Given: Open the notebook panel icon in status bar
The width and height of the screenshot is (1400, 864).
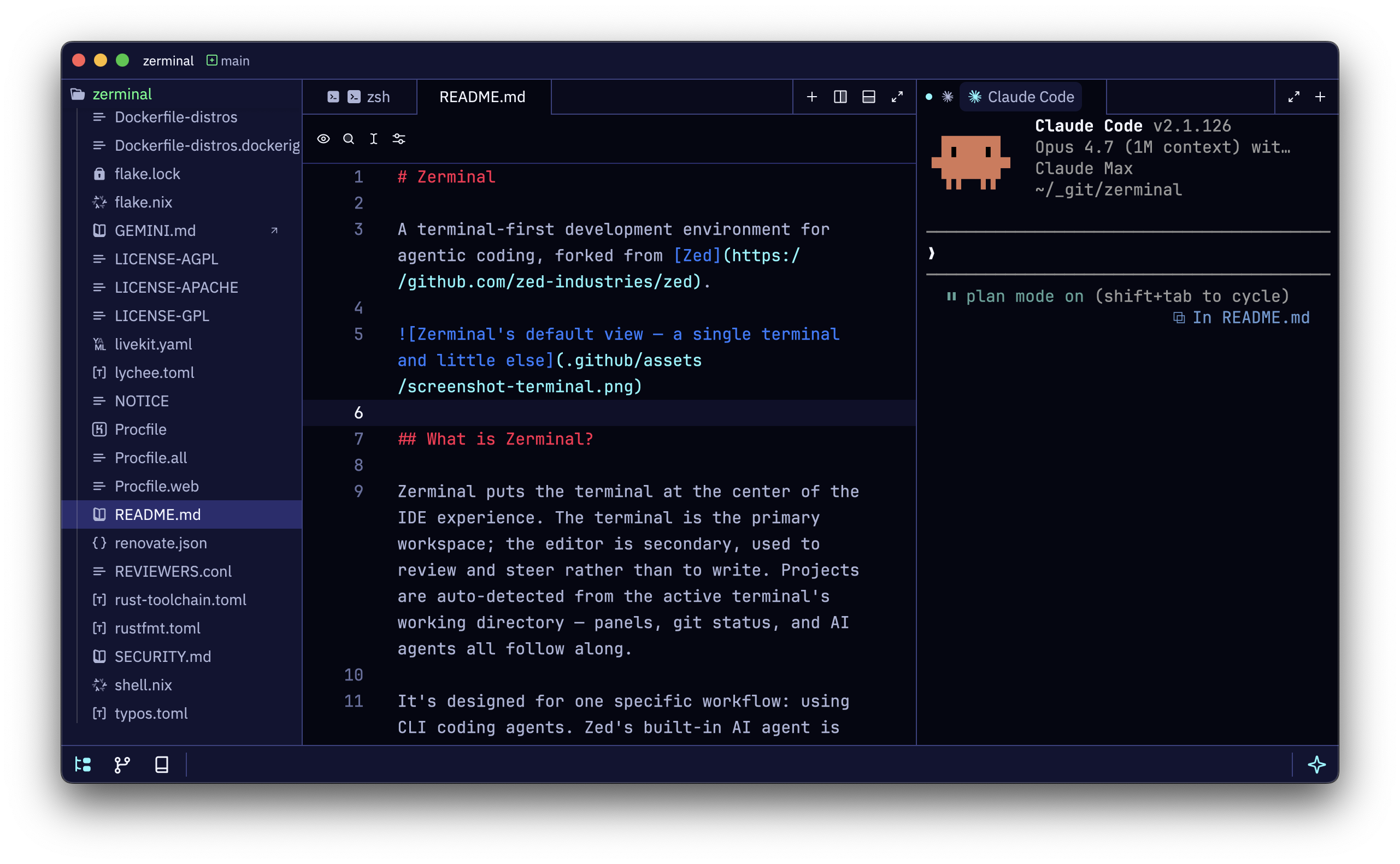Looking at the screenshot, I should tap(162, 765).
